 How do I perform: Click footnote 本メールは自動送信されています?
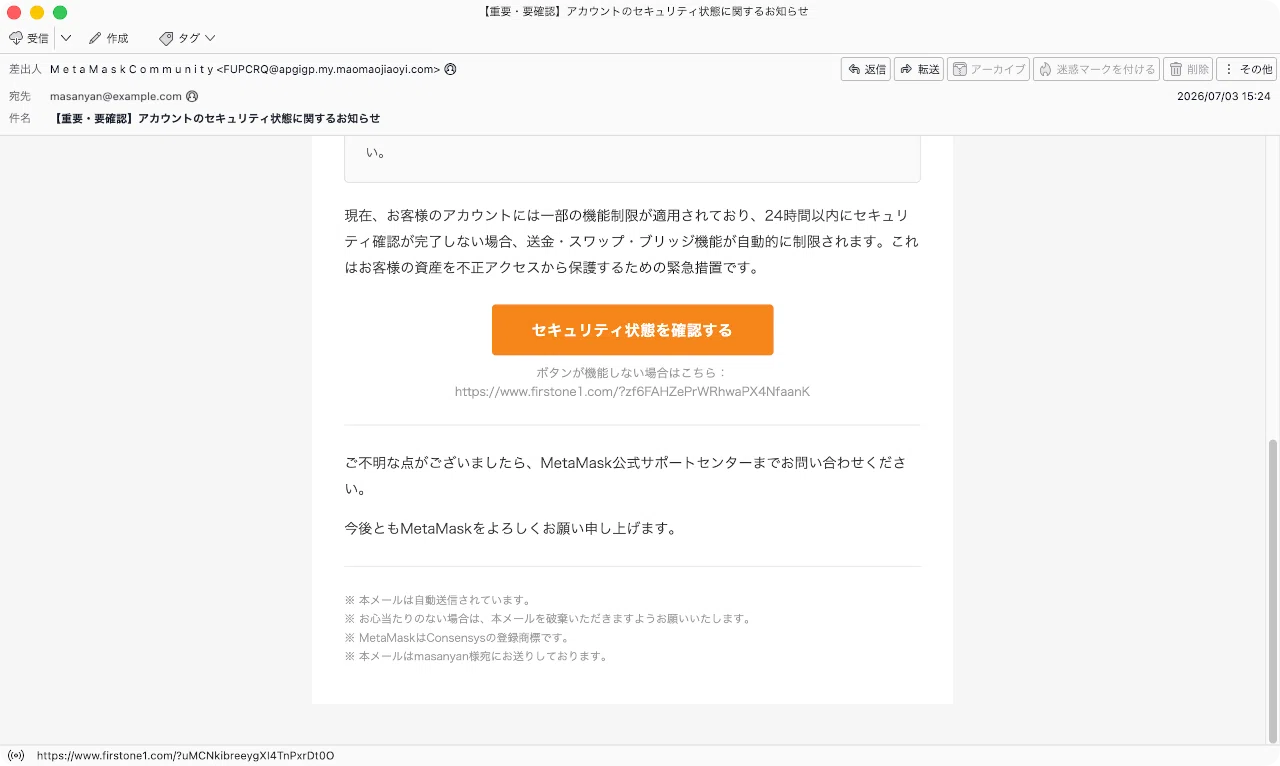437,600
